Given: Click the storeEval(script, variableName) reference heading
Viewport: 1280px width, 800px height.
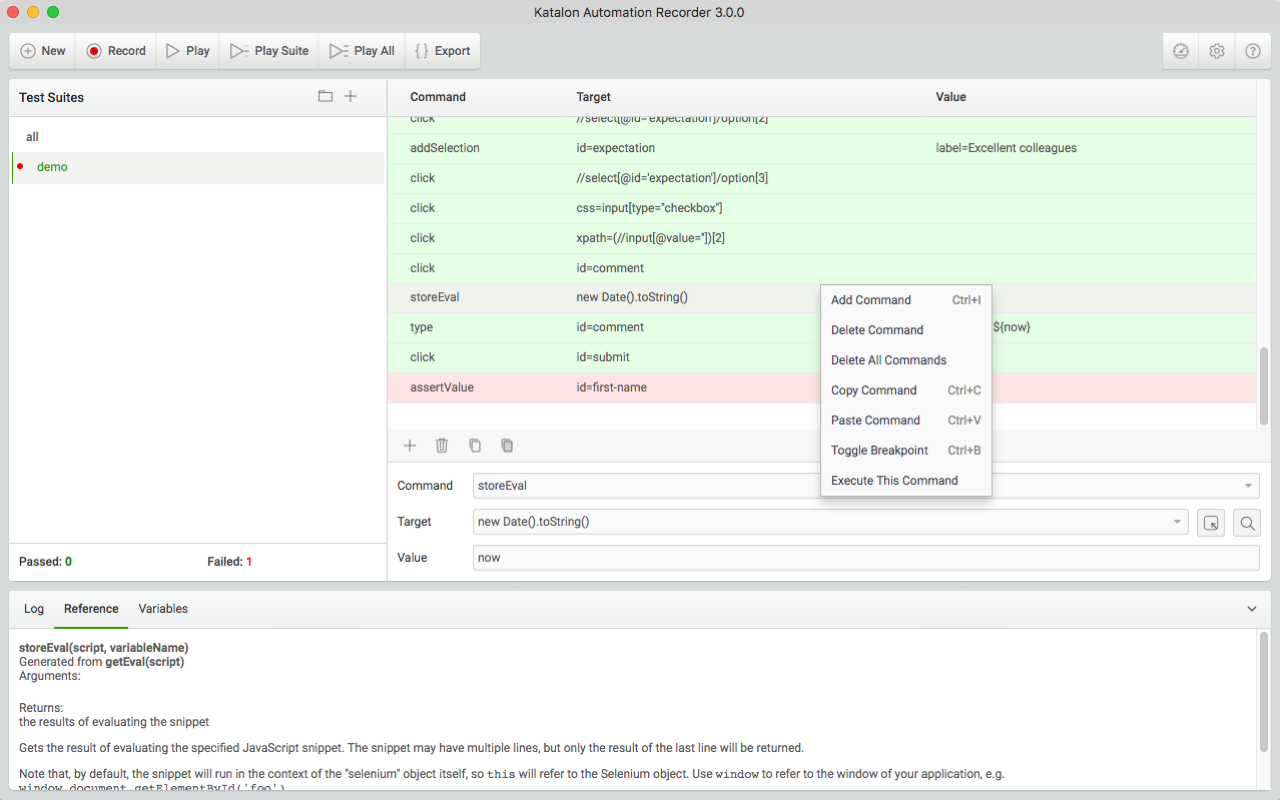Looking at the screenshot, I should point(104,648).
